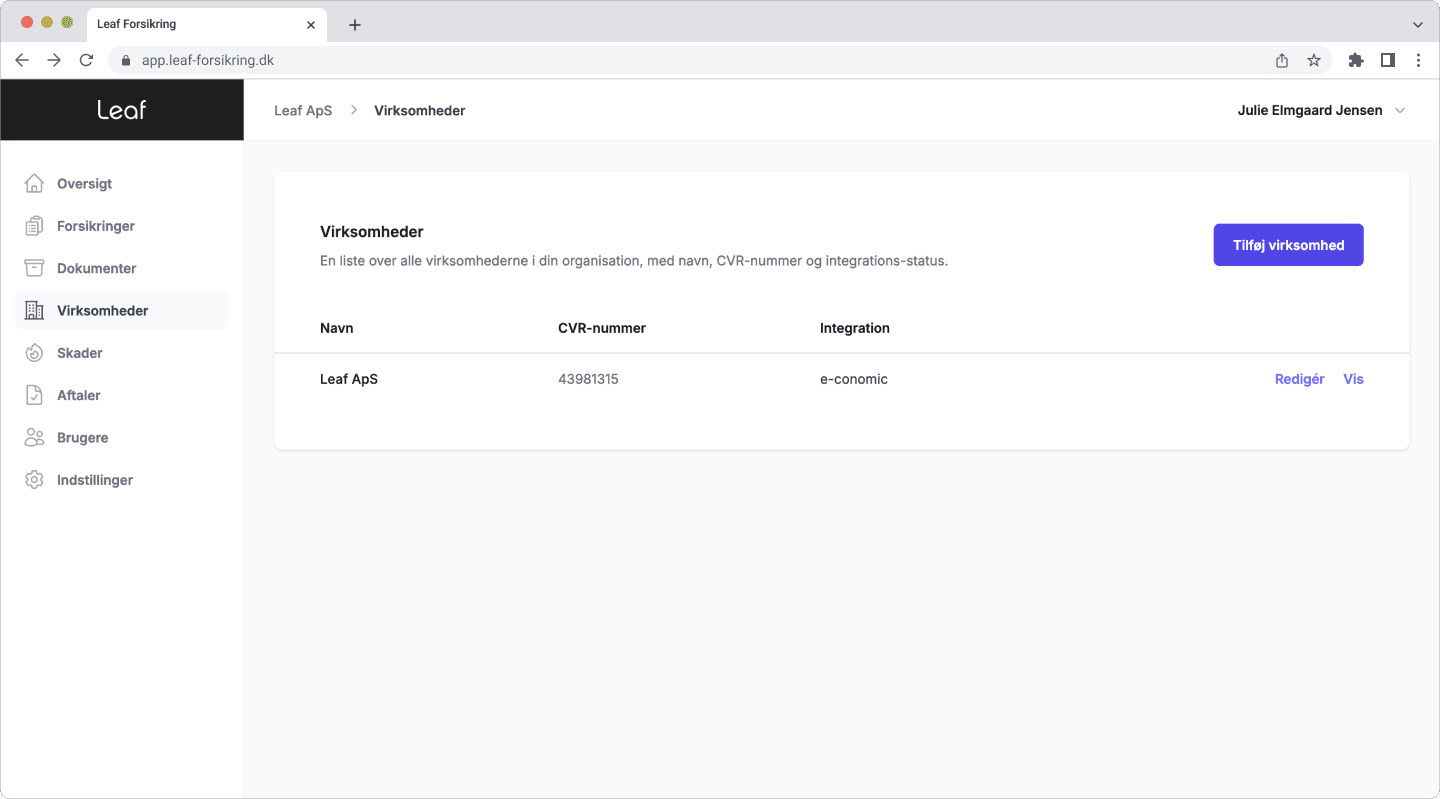Go back with the browser back arrow
Image resolution: width=1440 pixels, height=799 pixels.
[x=22, y=60]
